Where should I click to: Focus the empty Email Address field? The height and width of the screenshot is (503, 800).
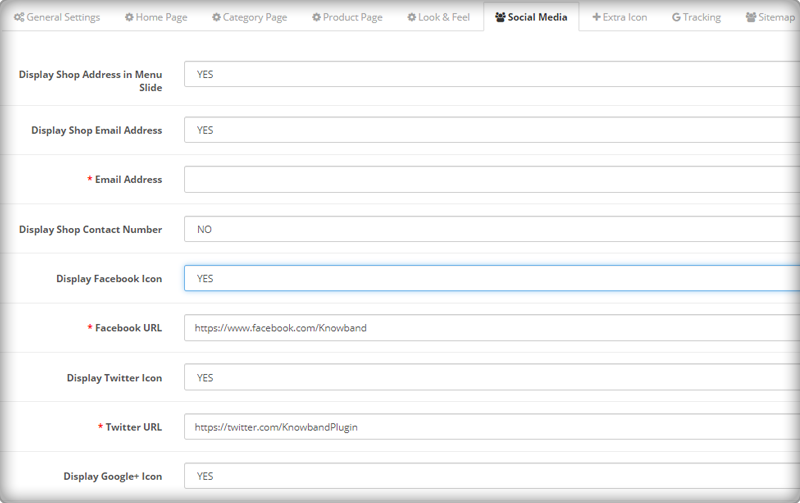pyautogui.click(x=492, y=180)
